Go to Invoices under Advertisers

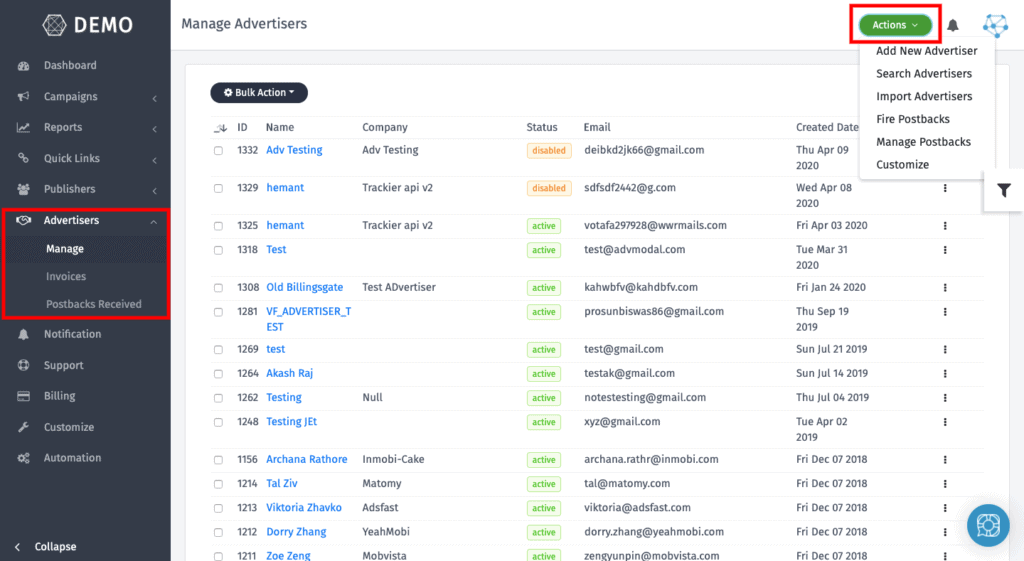(66, 277)
